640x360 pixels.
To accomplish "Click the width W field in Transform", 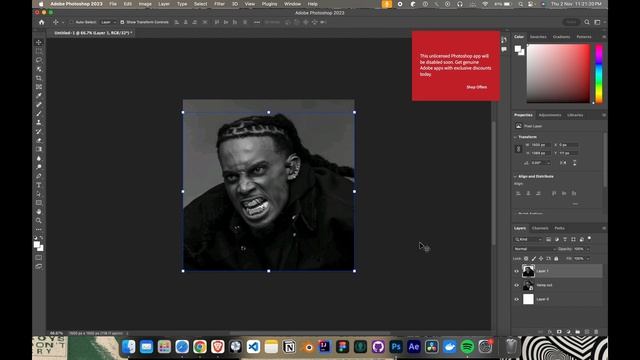I will 541,145.
